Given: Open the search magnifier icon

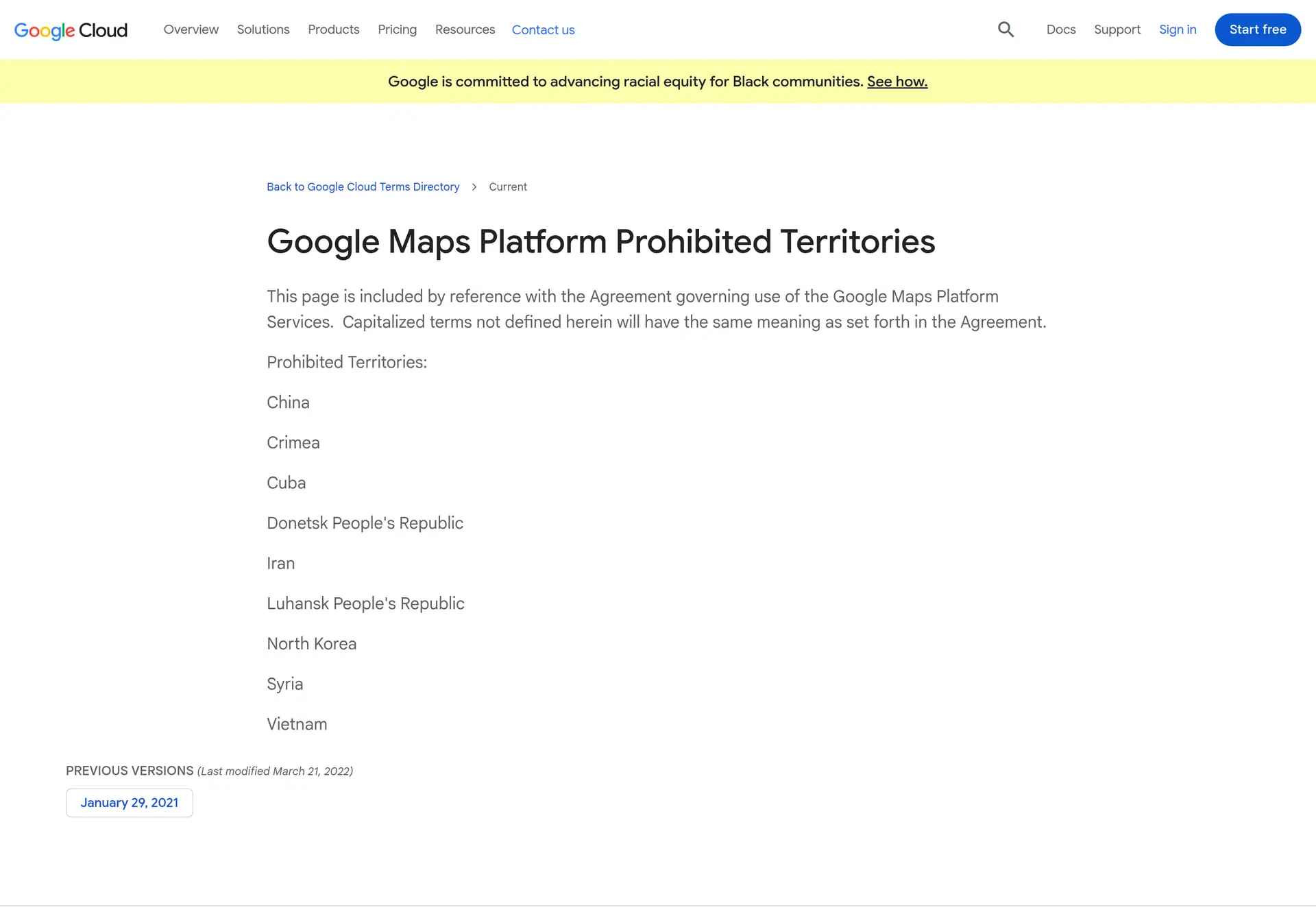Looking at the screenshot, I should coord(1006,29).
